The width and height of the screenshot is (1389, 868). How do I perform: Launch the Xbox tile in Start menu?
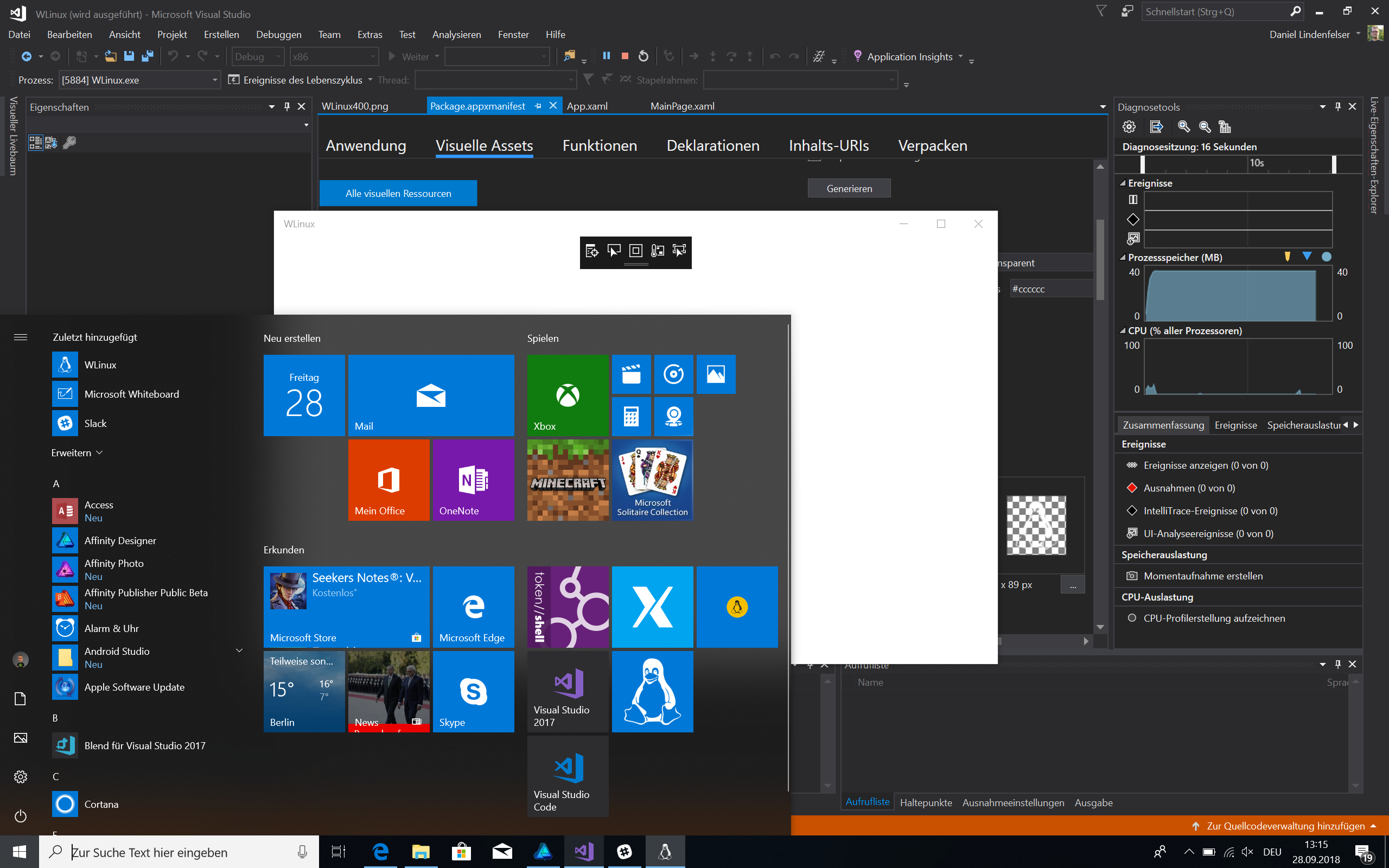(x=568, y=395)
